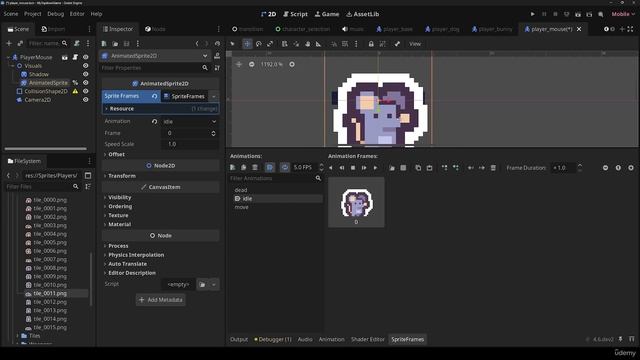The image size is (640, 360).
Task: Instantiate a child scene with link icon
Action: (20, 43)
